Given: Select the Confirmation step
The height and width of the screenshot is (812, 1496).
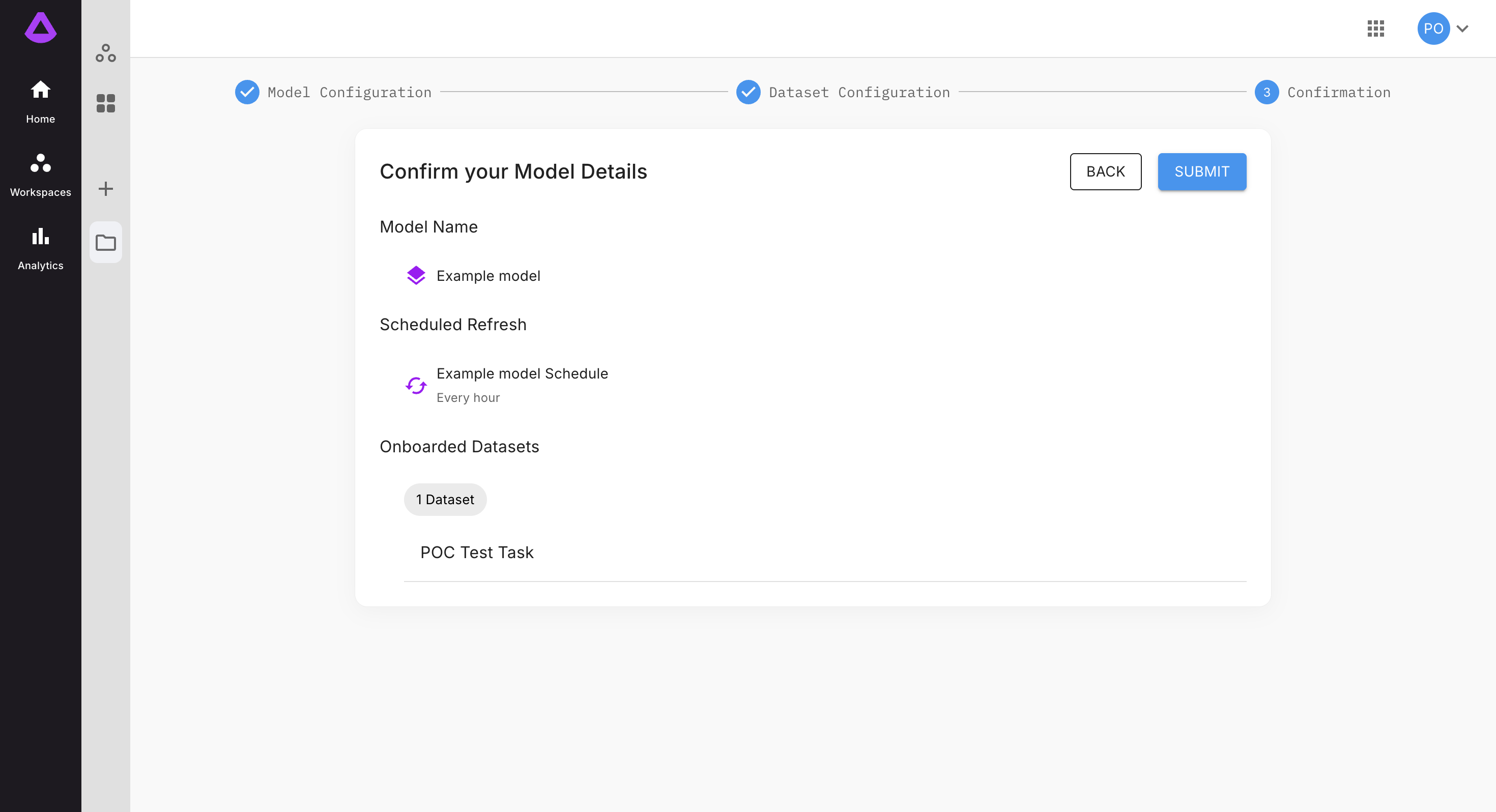Looking at the screenshot, I should (x=1322, y=93).
